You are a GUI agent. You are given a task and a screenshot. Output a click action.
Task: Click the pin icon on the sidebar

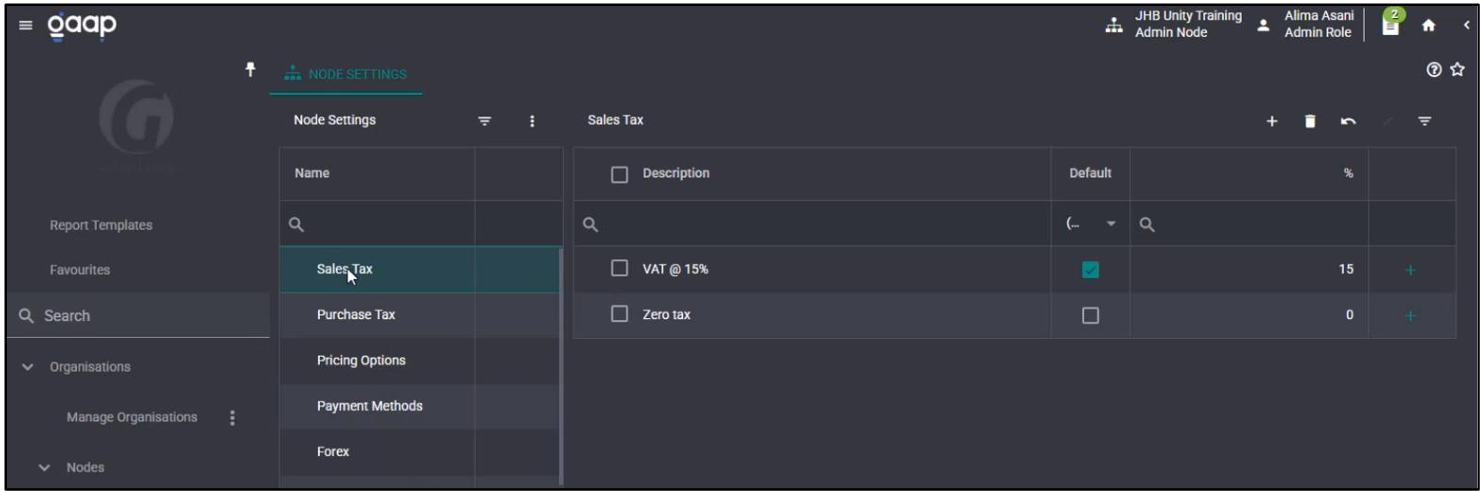click(251, 69)
